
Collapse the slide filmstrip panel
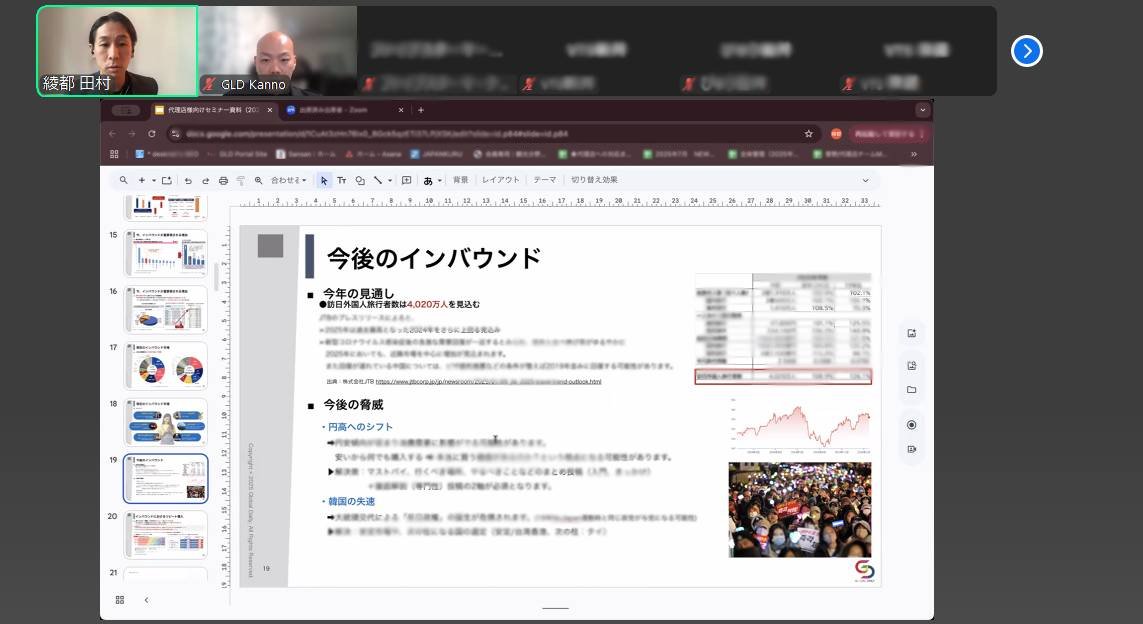[146, 599]
